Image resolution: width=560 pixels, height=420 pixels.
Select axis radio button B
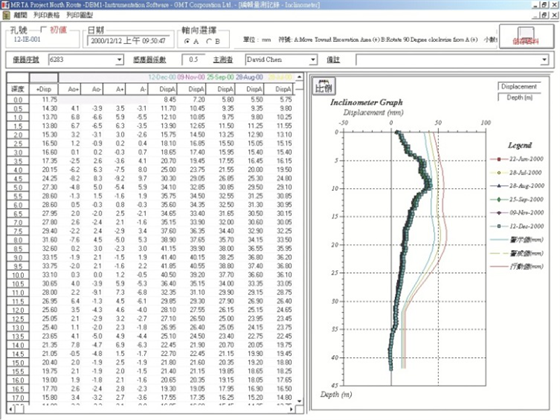209,41
